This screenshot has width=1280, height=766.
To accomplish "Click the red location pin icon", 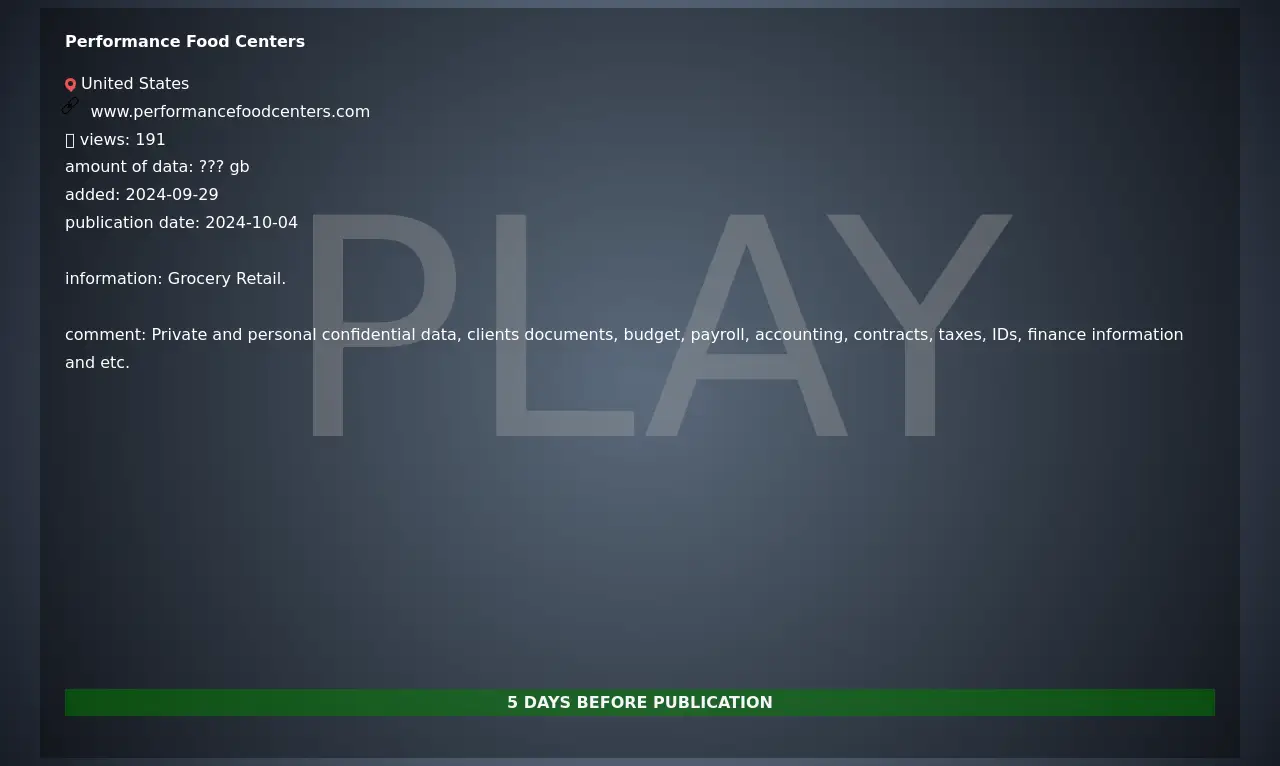I will click(x=70, y=85).
